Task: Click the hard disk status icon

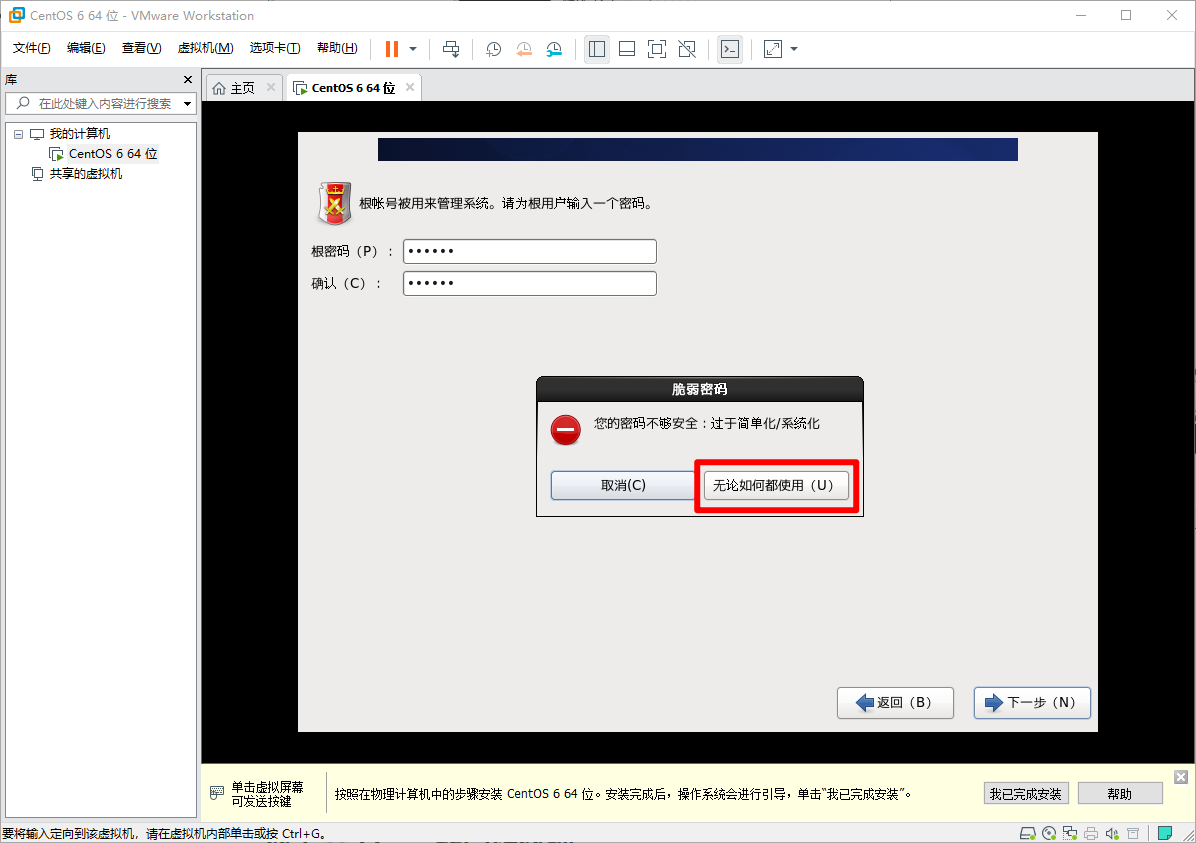Action: coord(1028,834)
